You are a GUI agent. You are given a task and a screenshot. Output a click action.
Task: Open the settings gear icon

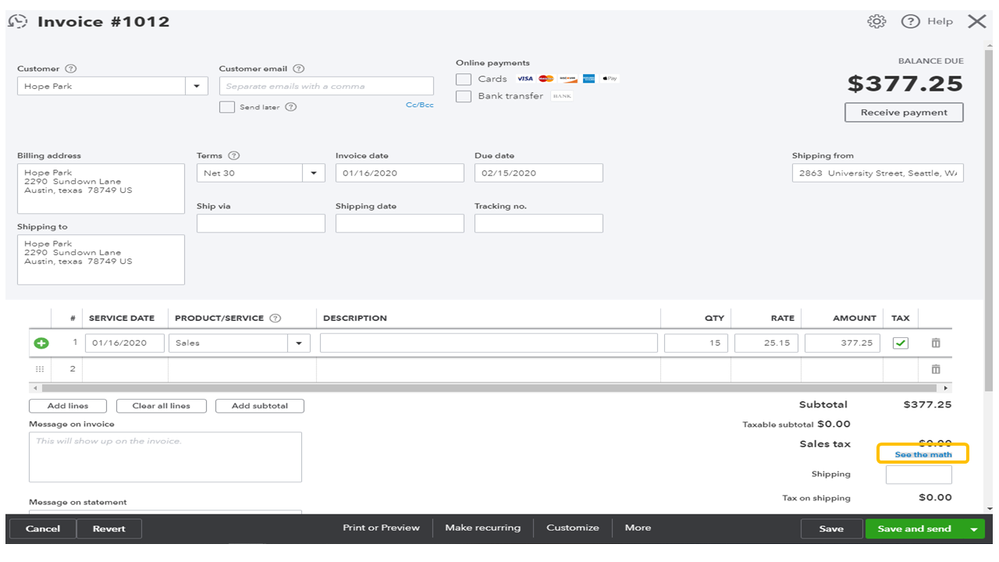877,22
